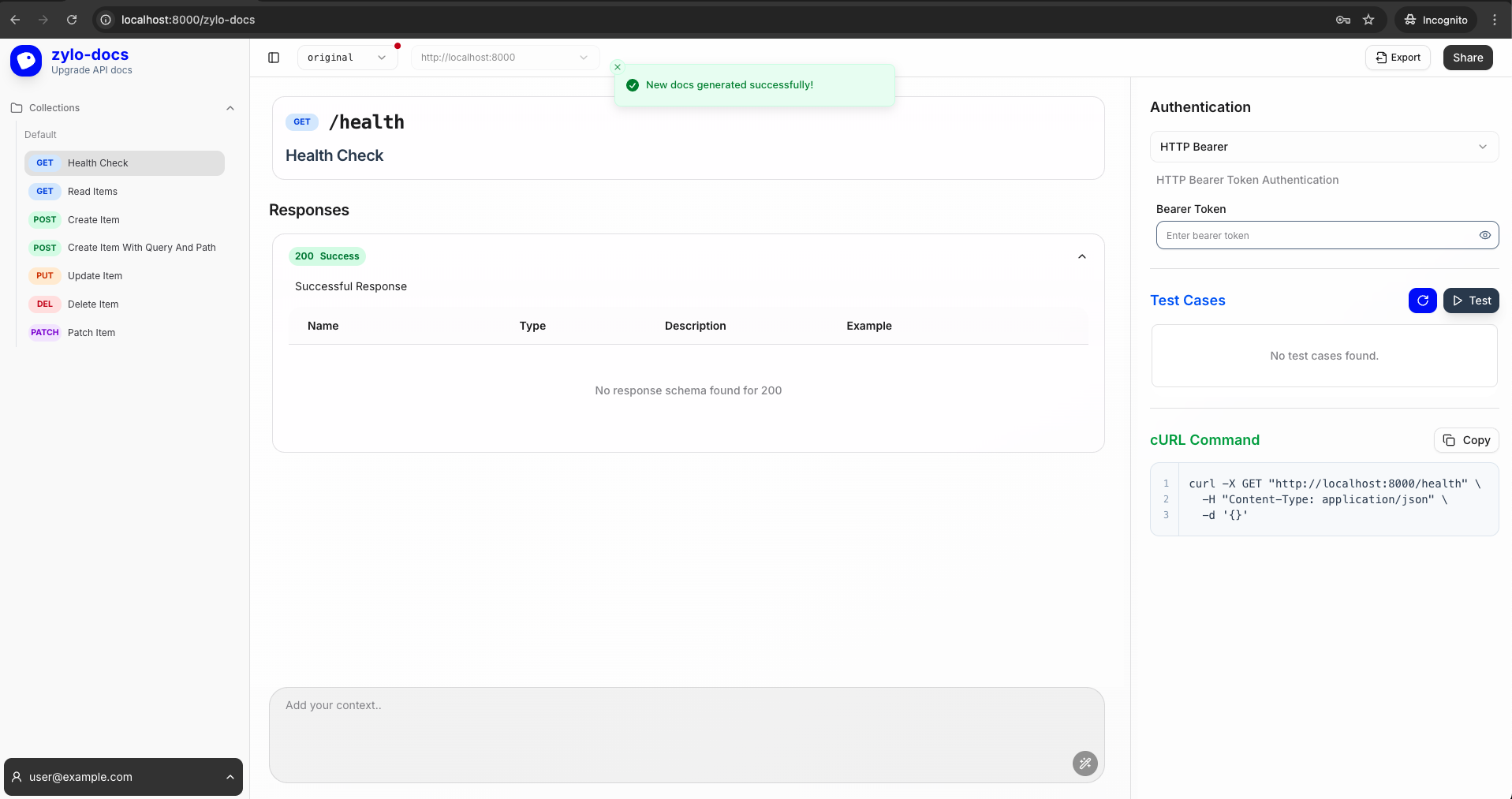Open the HTTP Bearer authentication dropdown

tap(1323, 147)
